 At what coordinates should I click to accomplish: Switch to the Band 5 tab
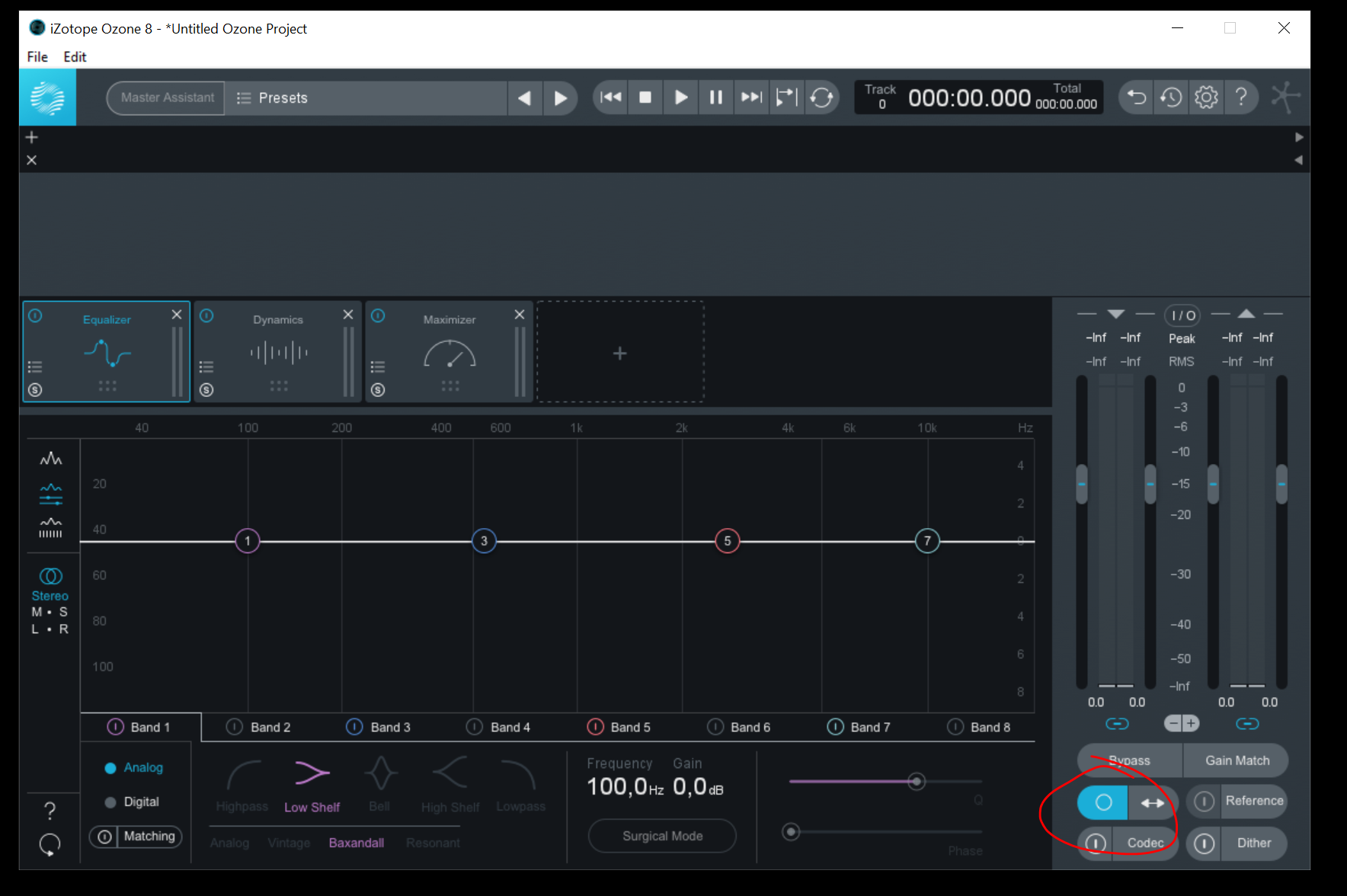(x=629, y=728)
